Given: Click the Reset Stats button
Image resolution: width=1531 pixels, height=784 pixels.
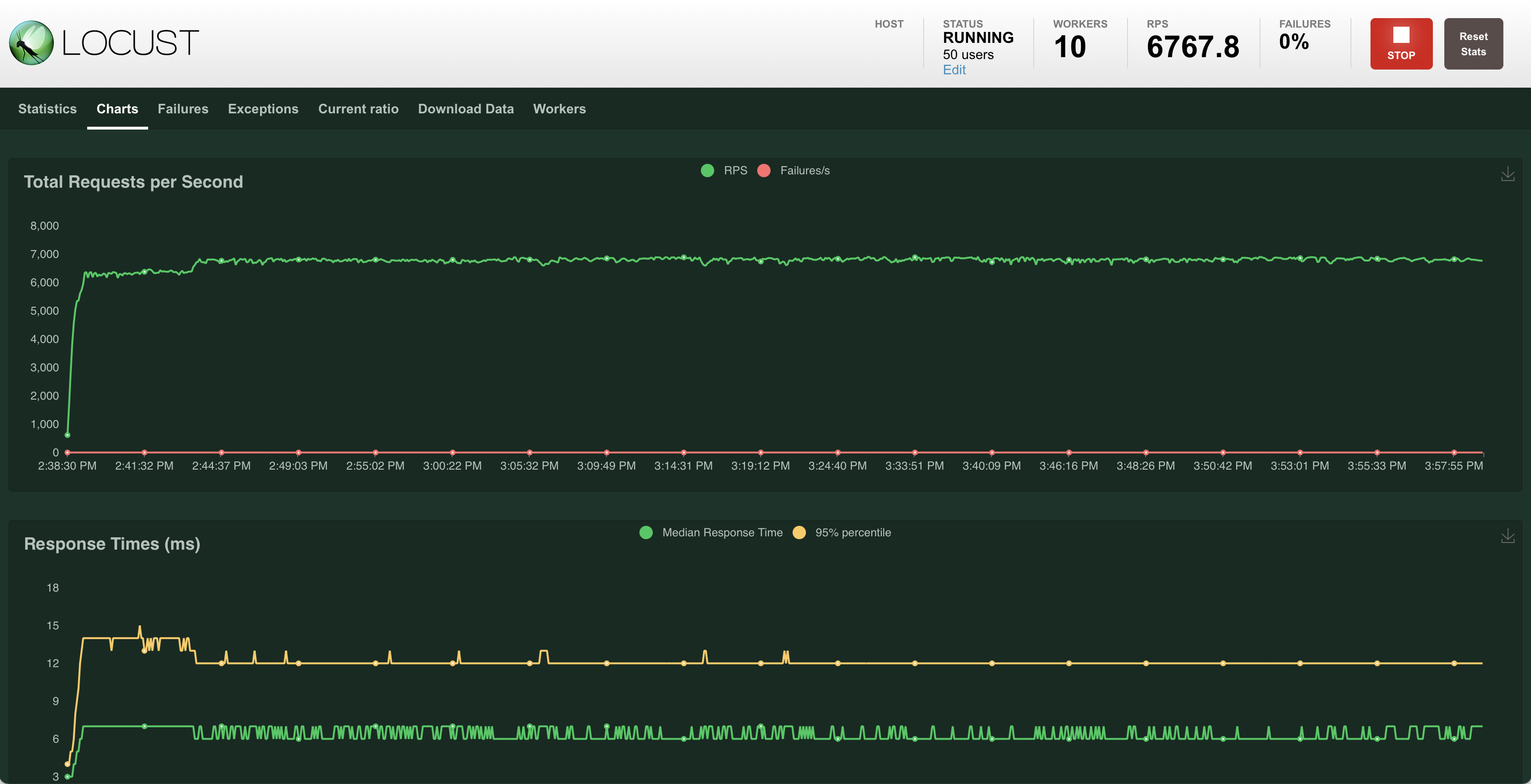Looking at the screenshot, I should pyautogui.click(x=1473, y=44).
